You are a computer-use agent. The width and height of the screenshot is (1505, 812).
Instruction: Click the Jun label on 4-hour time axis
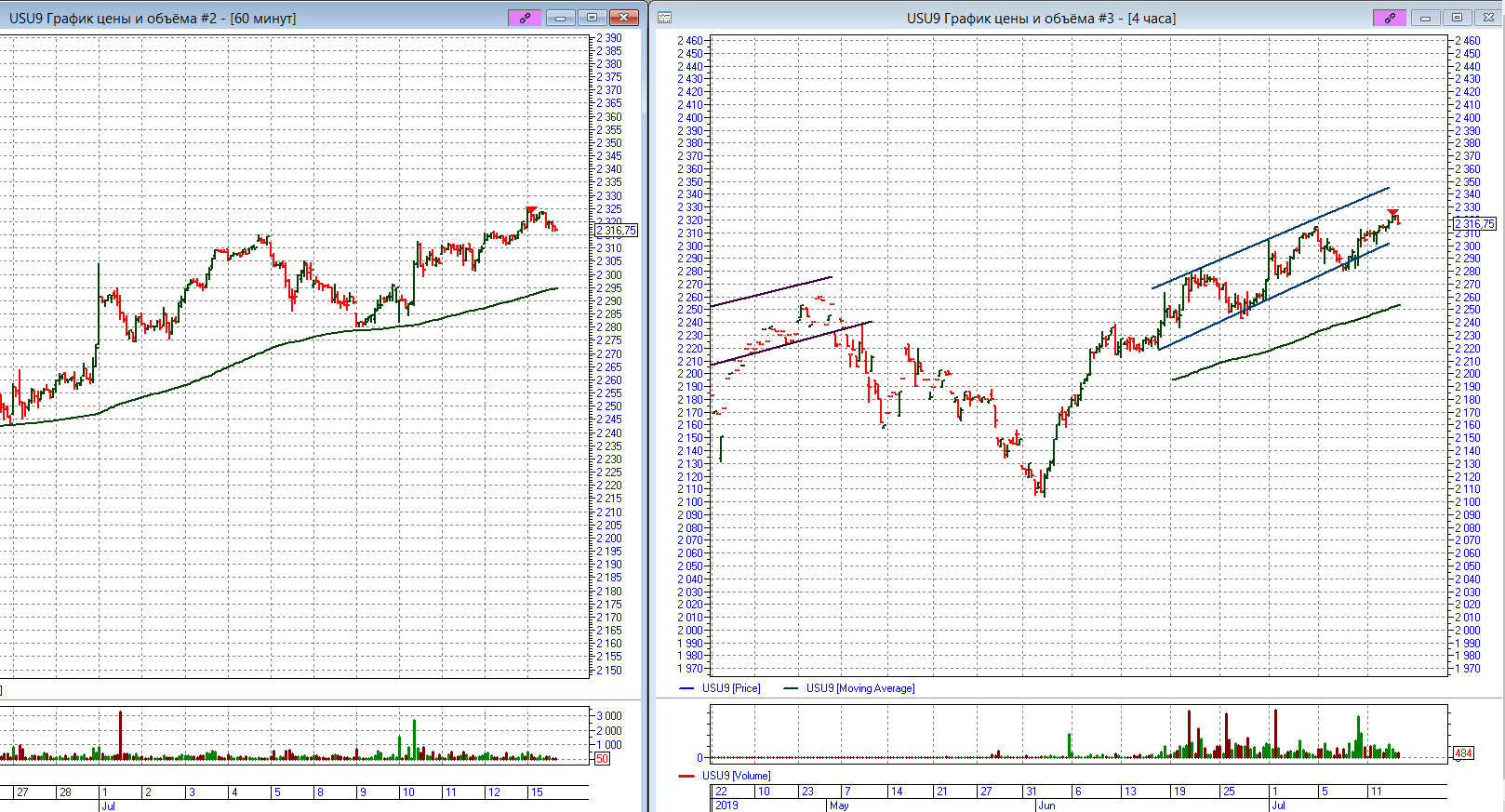point(1046,805)
